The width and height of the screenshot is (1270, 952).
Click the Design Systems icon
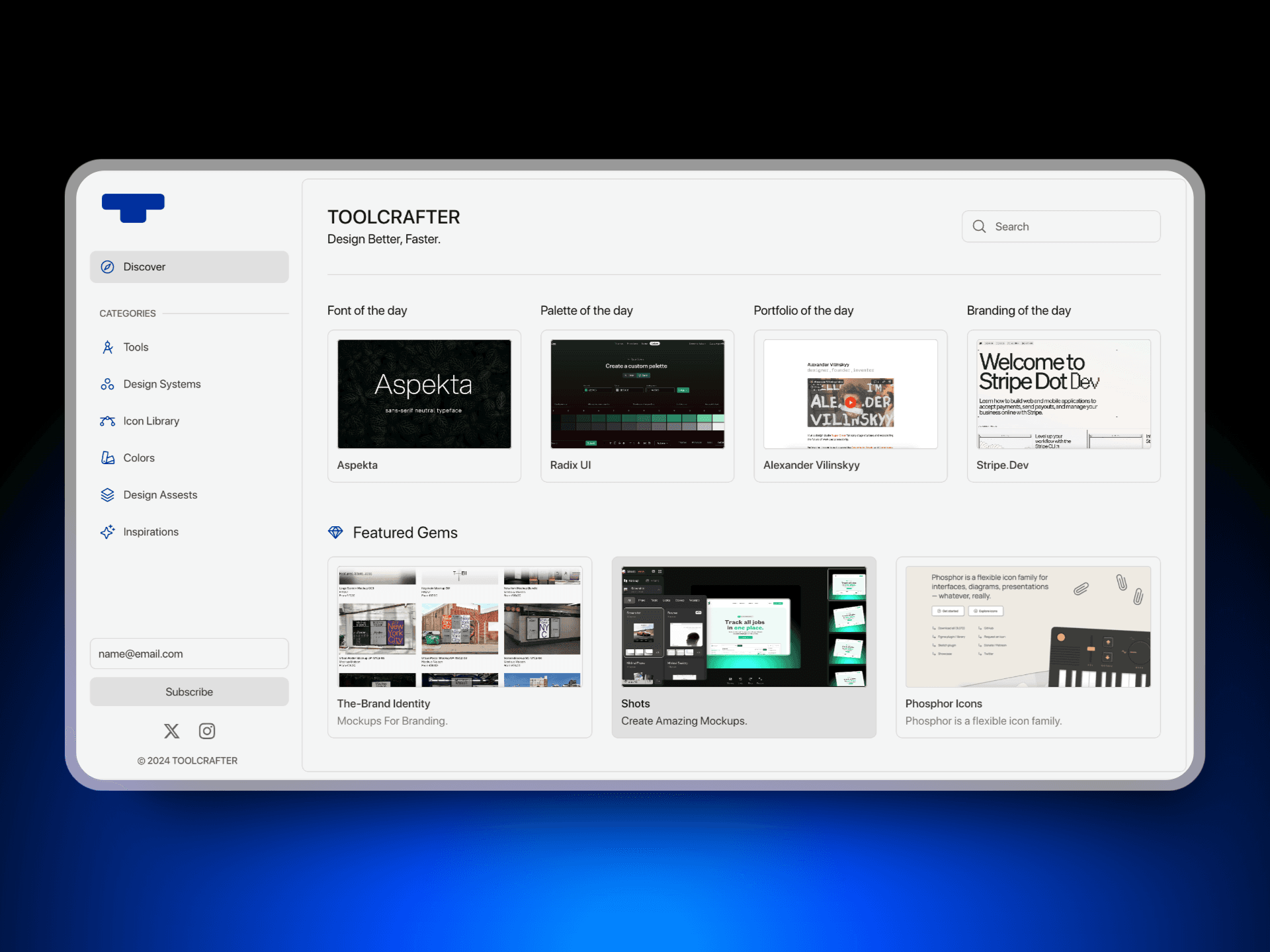pos(107,384)
